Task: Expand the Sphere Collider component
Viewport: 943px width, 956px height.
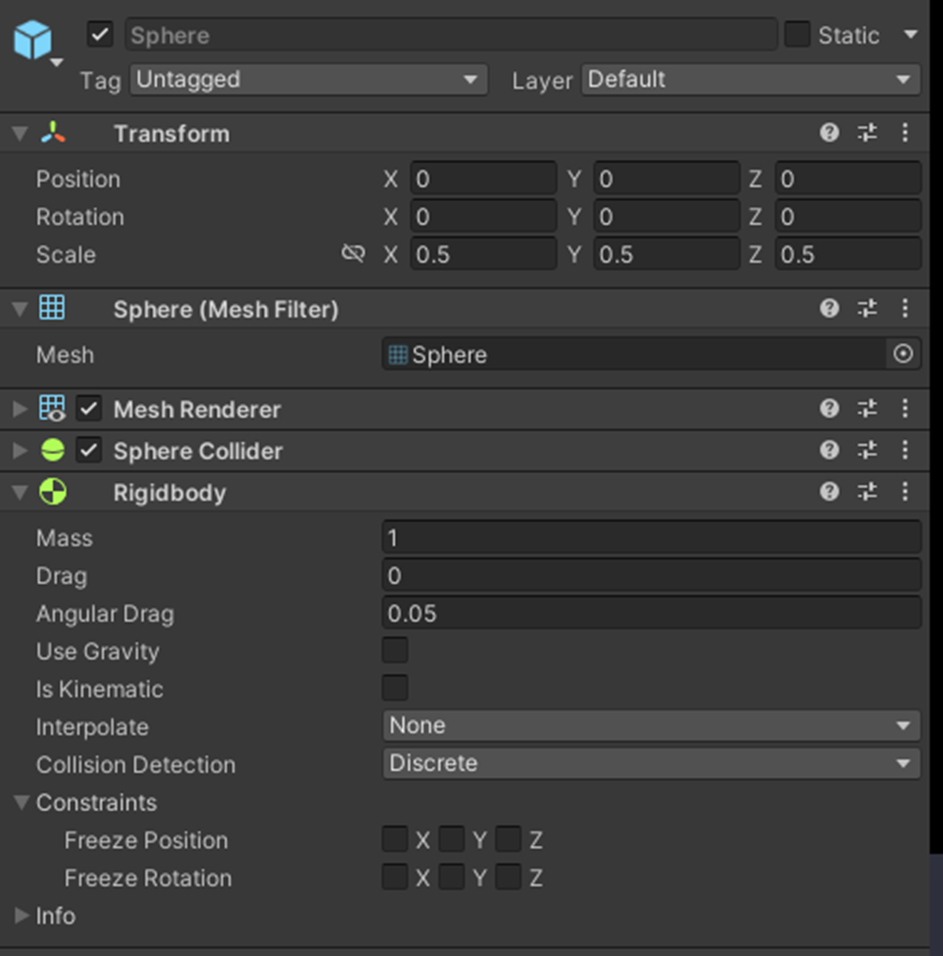Action: [x=20, y=451]
